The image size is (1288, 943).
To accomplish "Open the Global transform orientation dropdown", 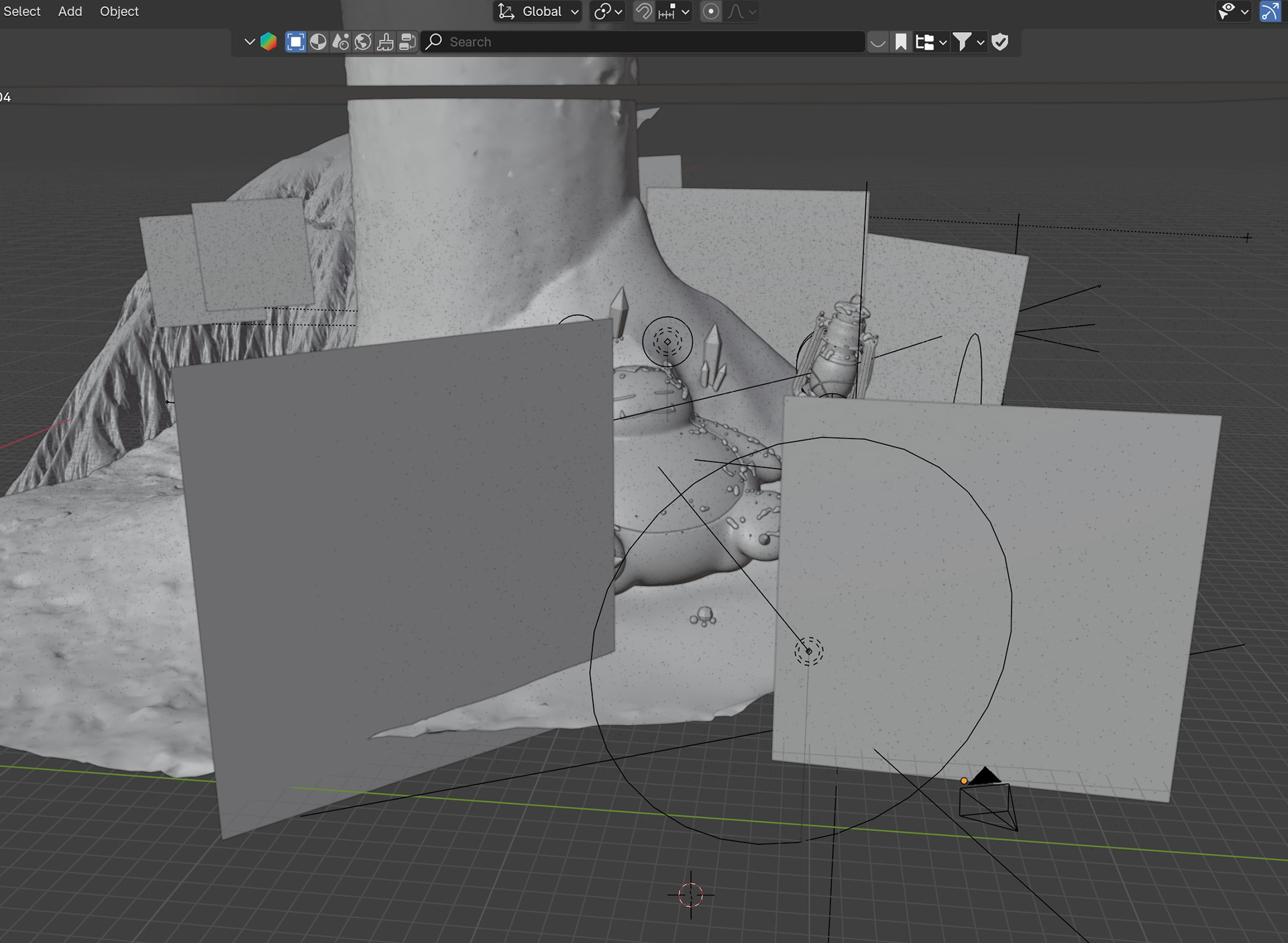I will point(537,11).
